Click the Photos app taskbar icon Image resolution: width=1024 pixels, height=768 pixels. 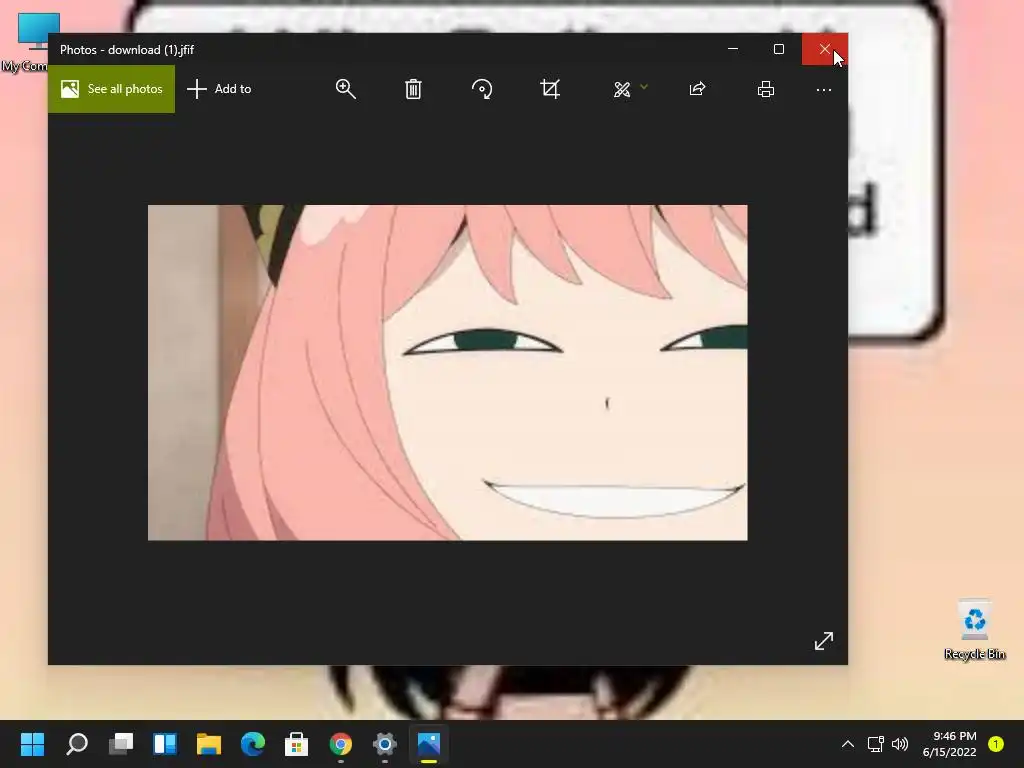pyautogui.click(x=429, y=744)
